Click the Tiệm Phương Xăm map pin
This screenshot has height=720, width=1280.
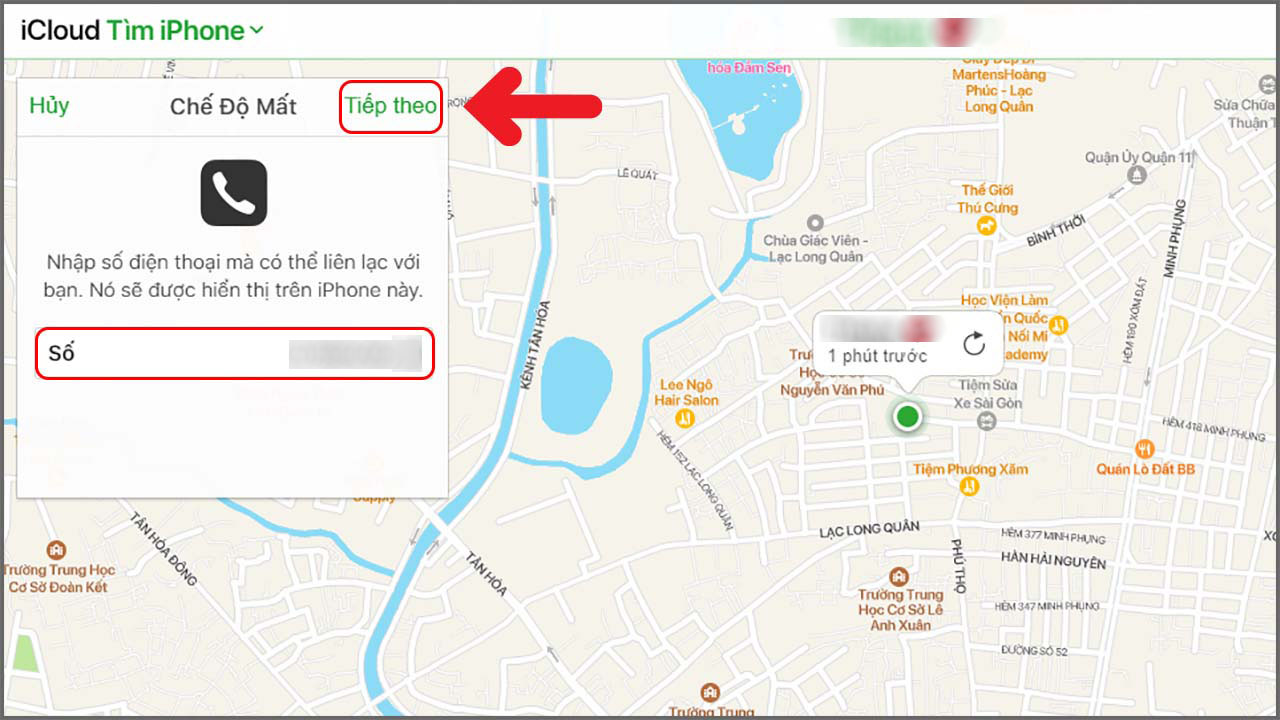pos(967,487)
